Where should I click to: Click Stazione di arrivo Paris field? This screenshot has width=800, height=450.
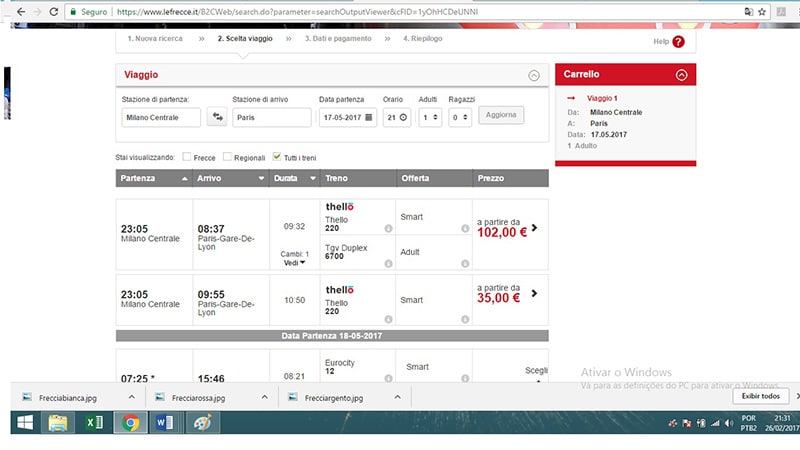pos(271,117)
